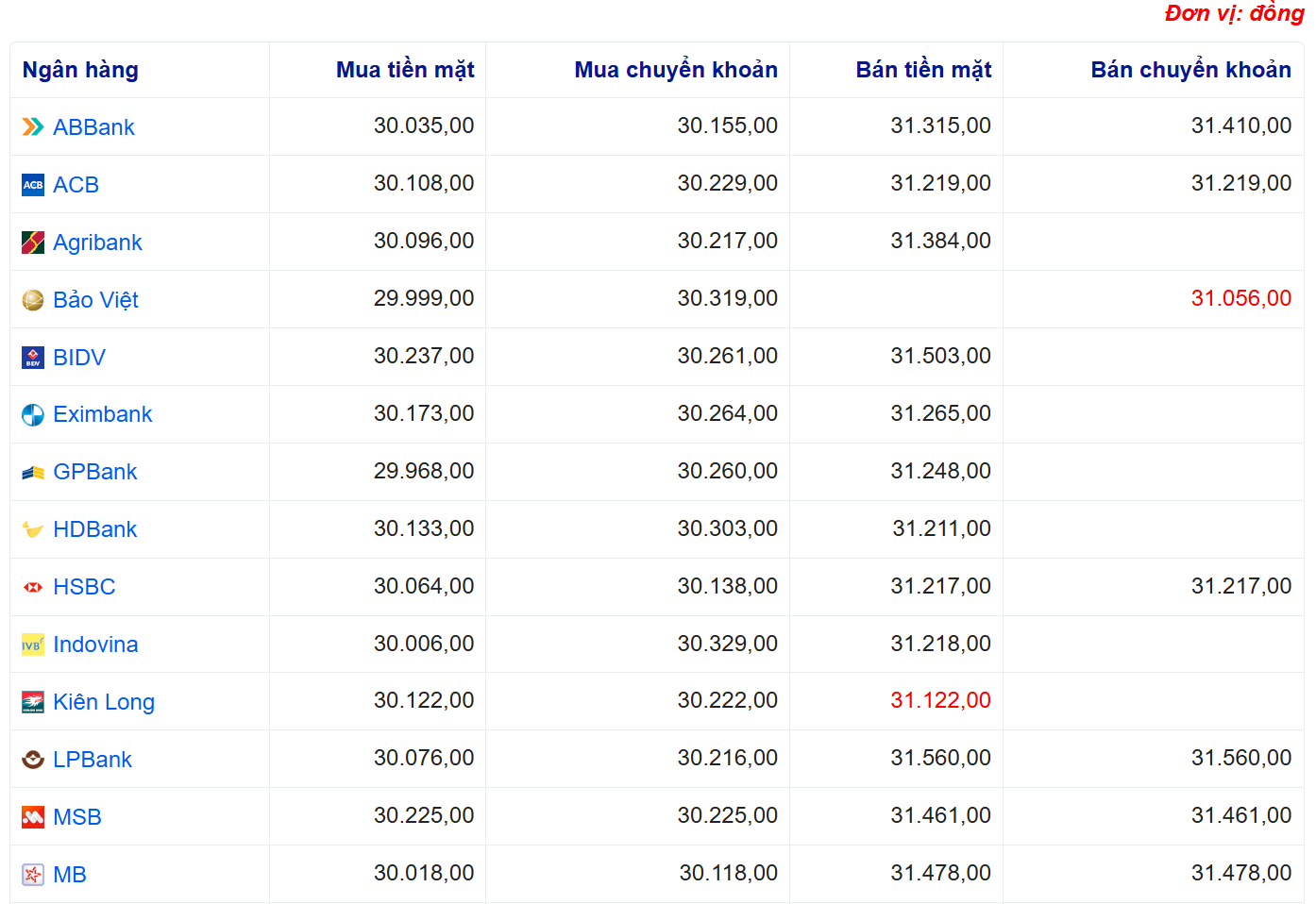This screenshot has height=904, width=1316.
Task: Open the GPBank link
Action: [94, 472]
